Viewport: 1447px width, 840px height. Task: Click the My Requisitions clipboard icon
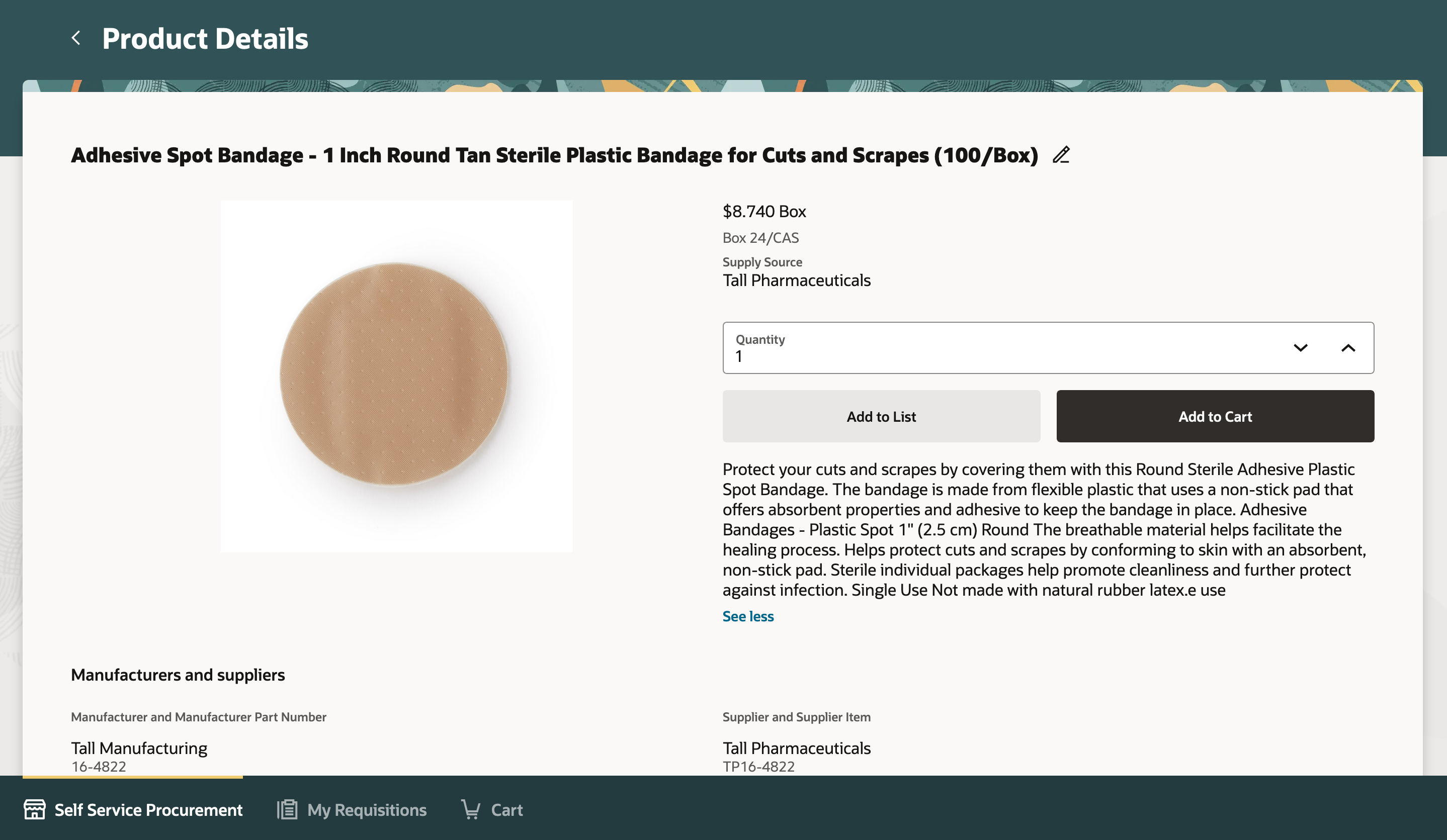(x=287, y=809)
